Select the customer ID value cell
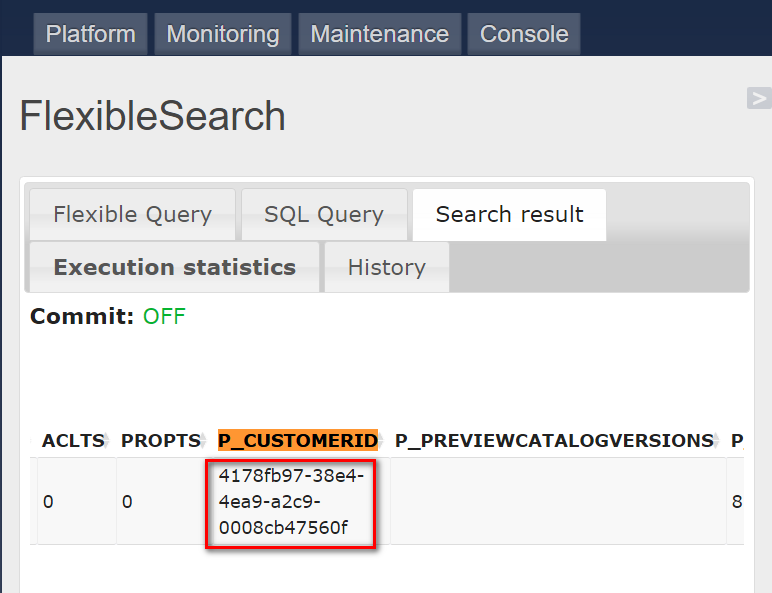Screen dimensions: 772x593 pos(291,502)
